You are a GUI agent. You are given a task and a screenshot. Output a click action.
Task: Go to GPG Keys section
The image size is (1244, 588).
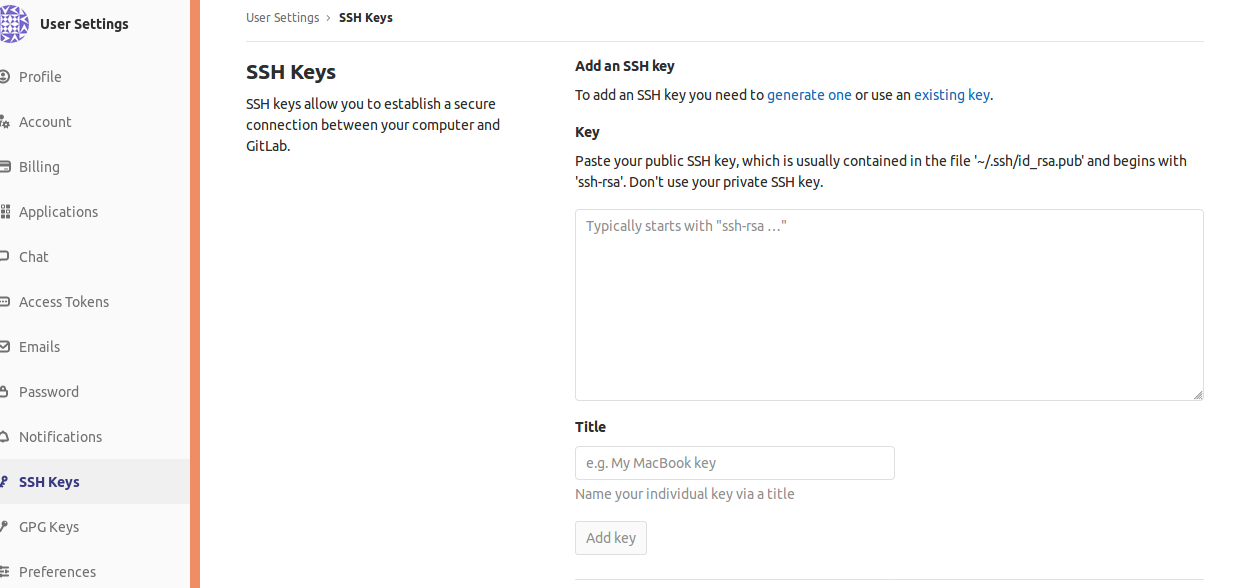(x=49, y=527)
